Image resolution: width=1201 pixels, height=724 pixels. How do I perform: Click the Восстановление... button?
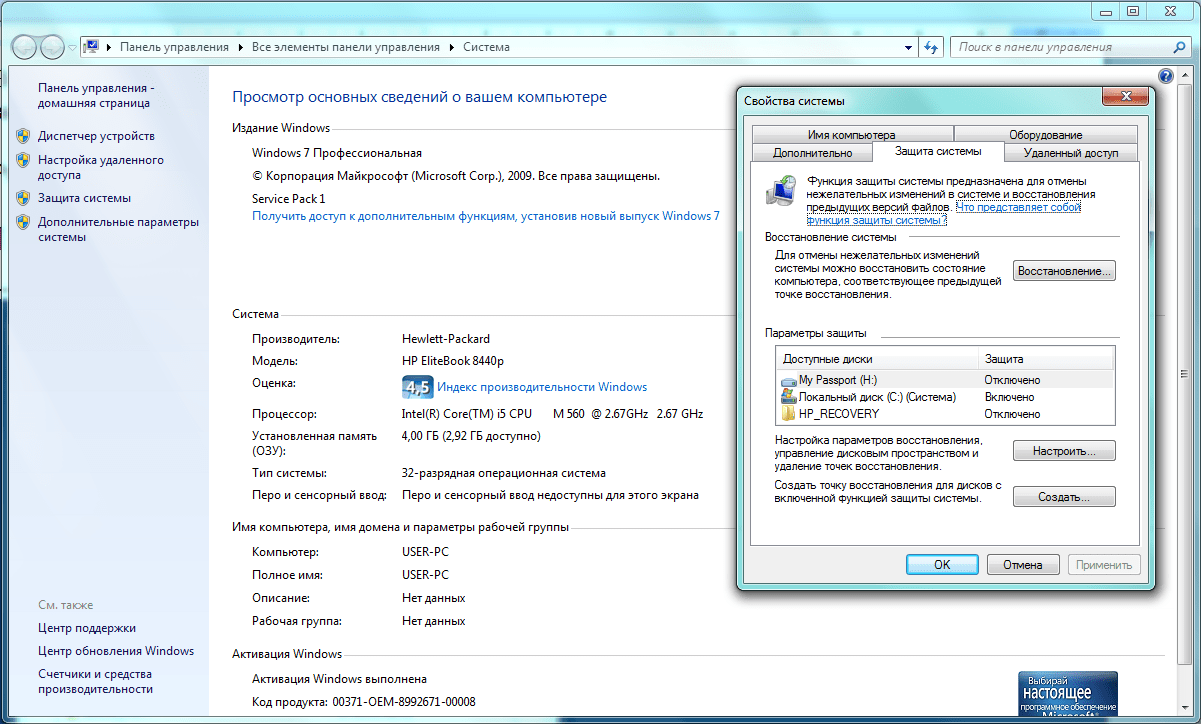click(1064, 271)
